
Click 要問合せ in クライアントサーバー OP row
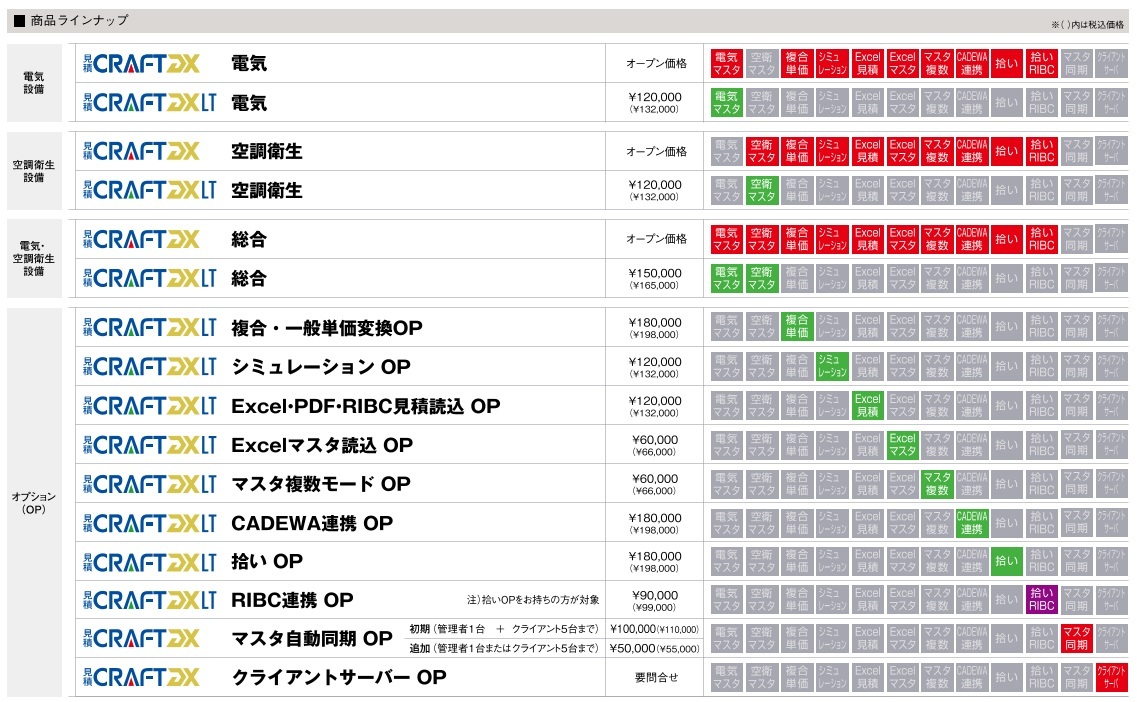click(656, 677)
